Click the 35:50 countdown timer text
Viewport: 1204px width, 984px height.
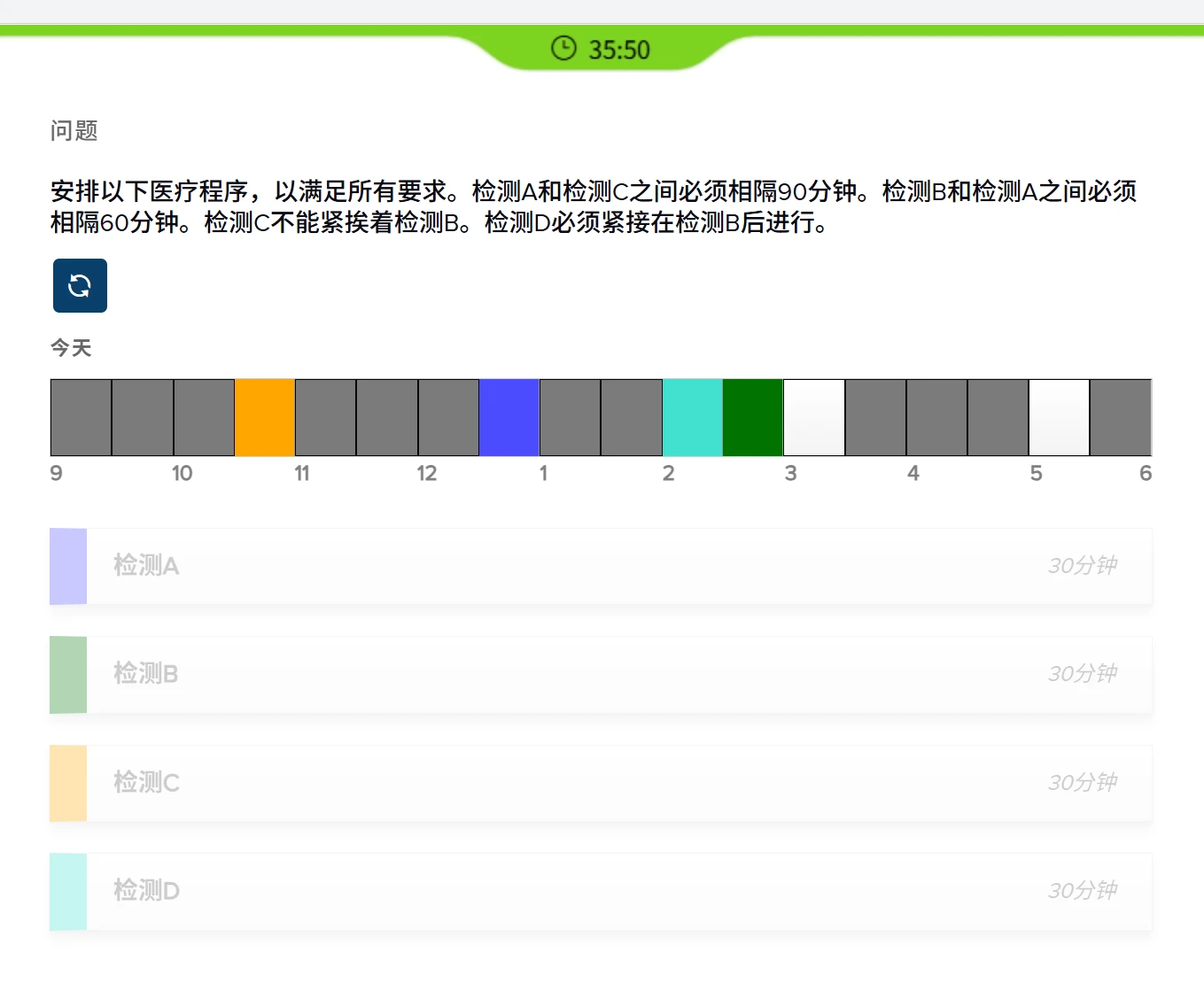coord(619,50)
